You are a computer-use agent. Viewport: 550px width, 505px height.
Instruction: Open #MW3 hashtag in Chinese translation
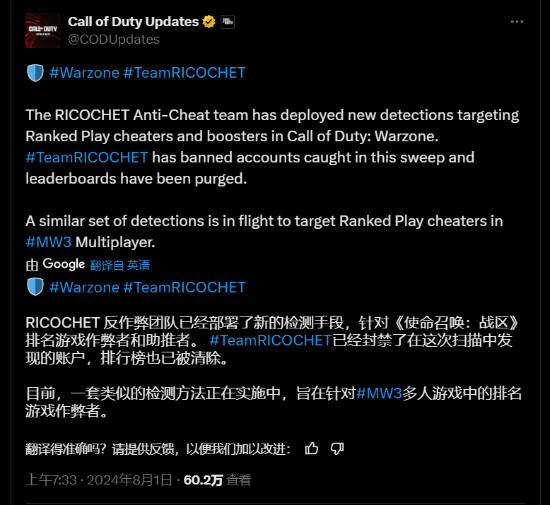pyautogui.click(x=379, y=393)
